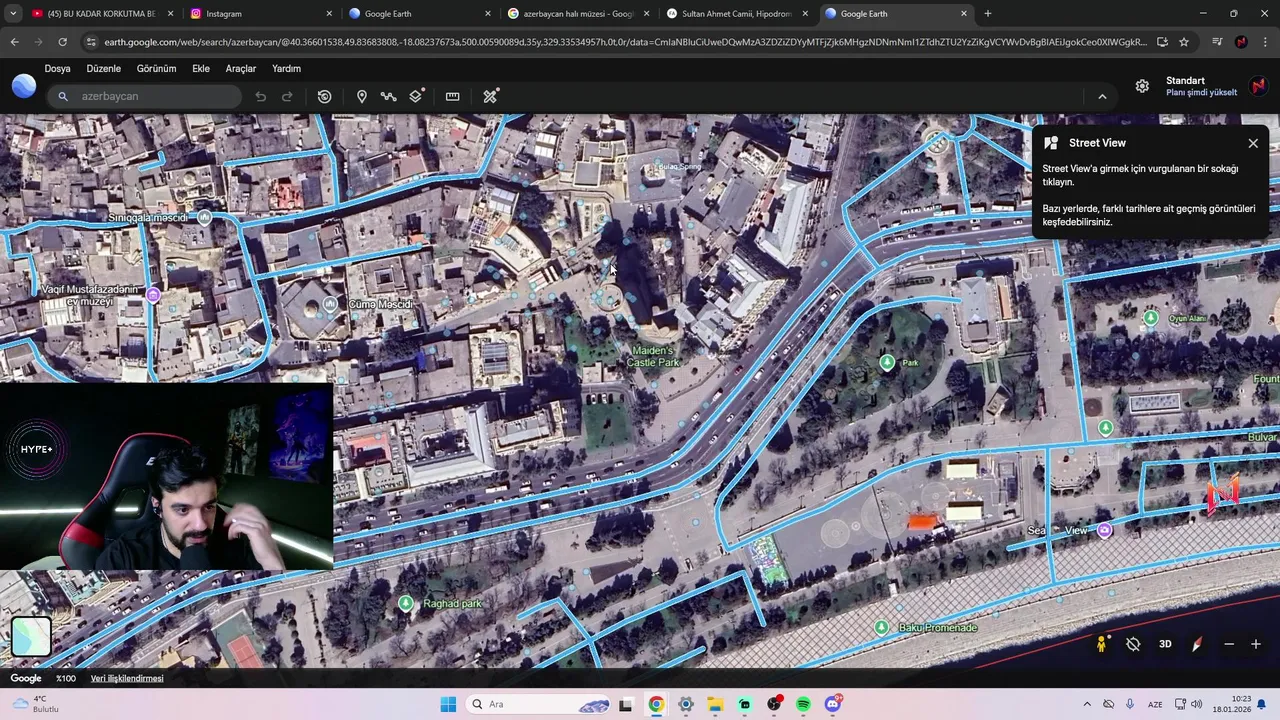This screenshot has width=1280, height=720.
Task: Expand the browser tab search dropdown
Action: coord(13,14)
